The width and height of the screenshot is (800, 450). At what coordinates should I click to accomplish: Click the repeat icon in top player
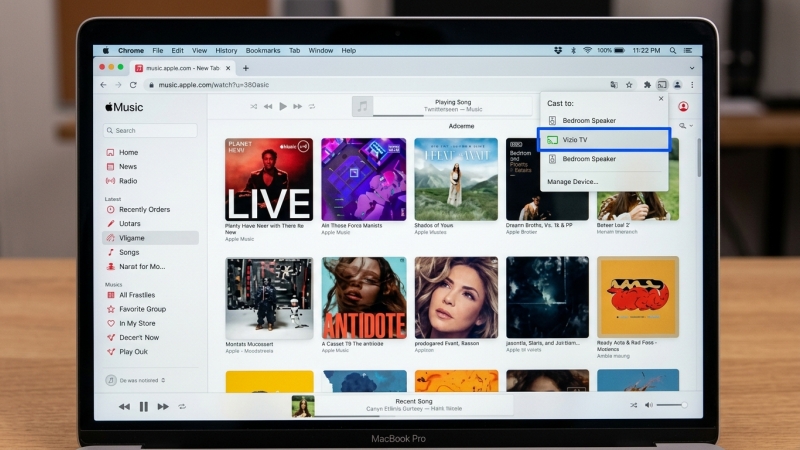[312, 107]
